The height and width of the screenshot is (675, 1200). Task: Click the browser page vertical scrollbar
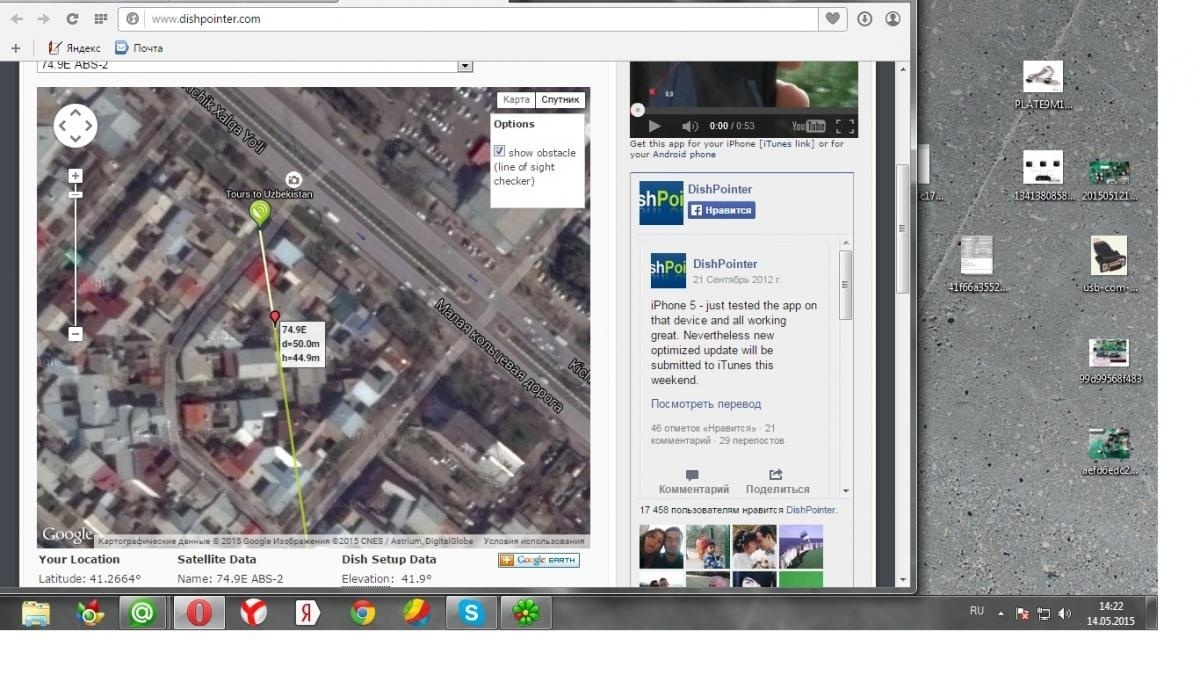click(x=903, y=229)
